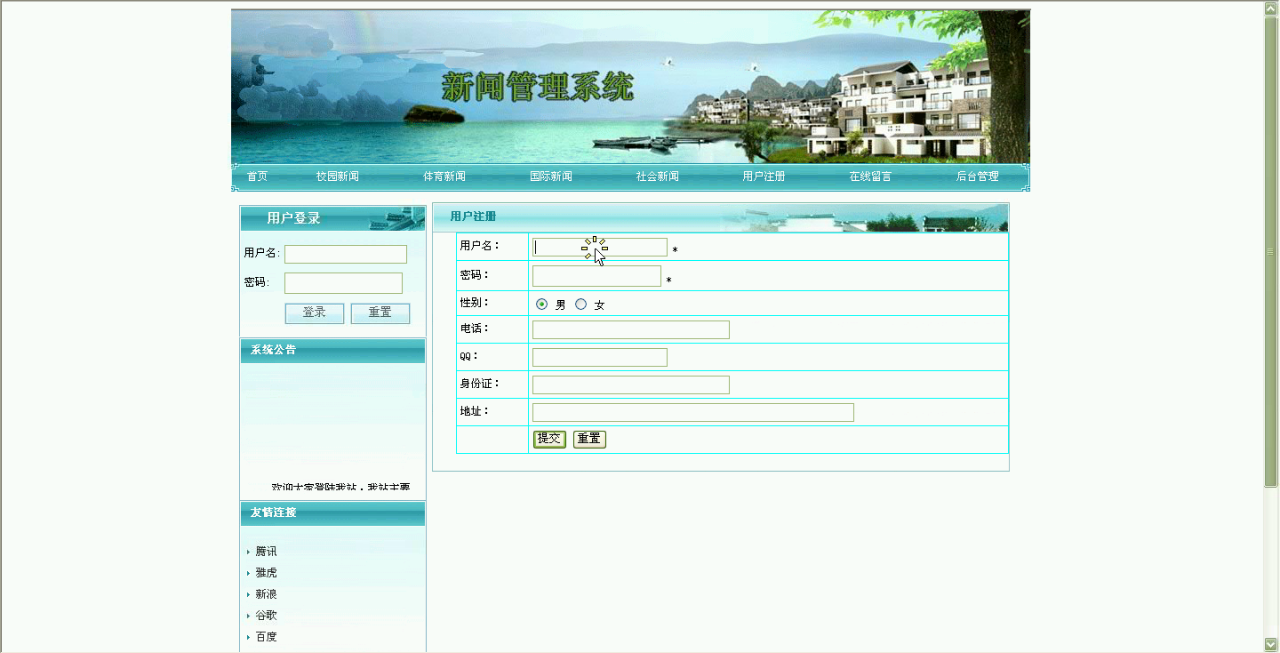Open 体育新闻 section from the nav bar
Screen dimensions: 1280x653
click(x=444, y=177)
